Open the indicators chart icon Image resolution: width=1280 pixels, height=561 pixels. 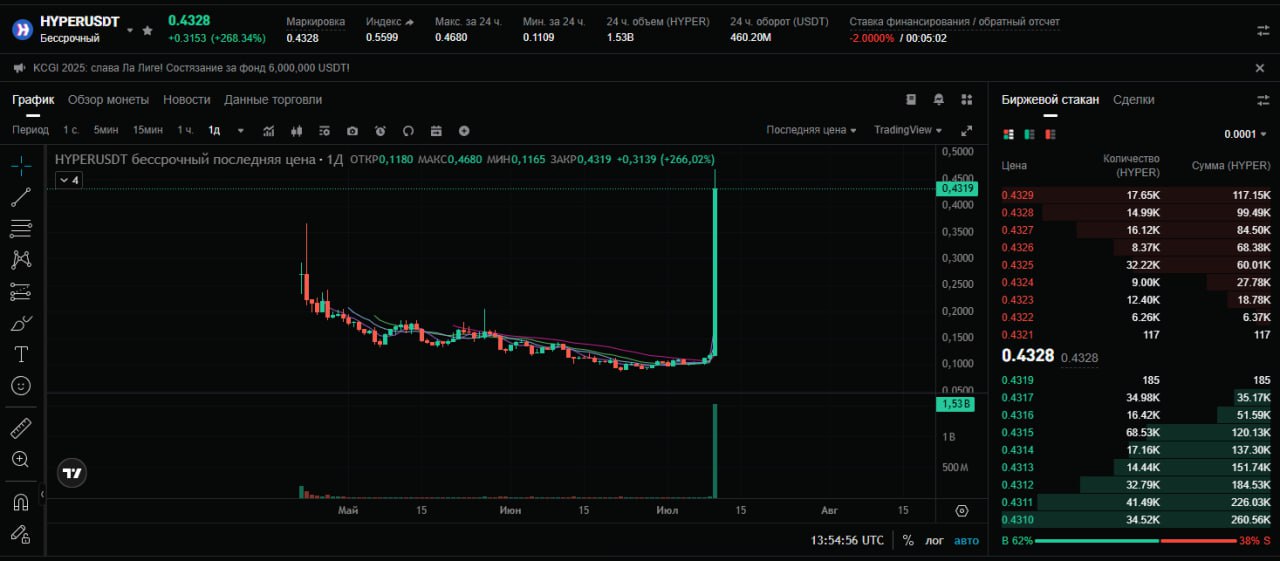pos(269,131)
